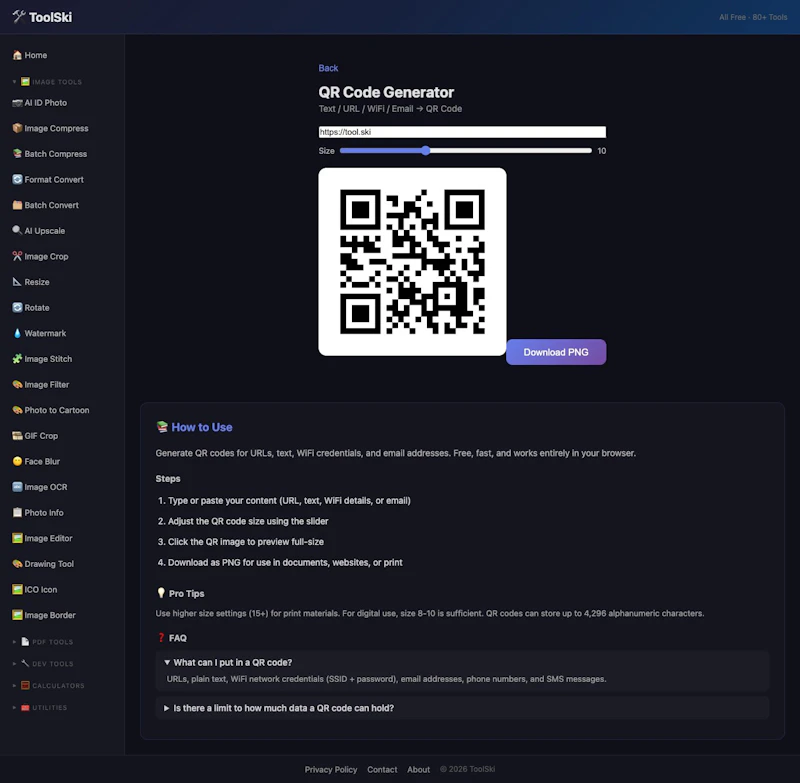Click the AI Upscale magnifier icon
The width and height of the screenshot is (800, 783).
pyautogui.click(x=17, y=231)
